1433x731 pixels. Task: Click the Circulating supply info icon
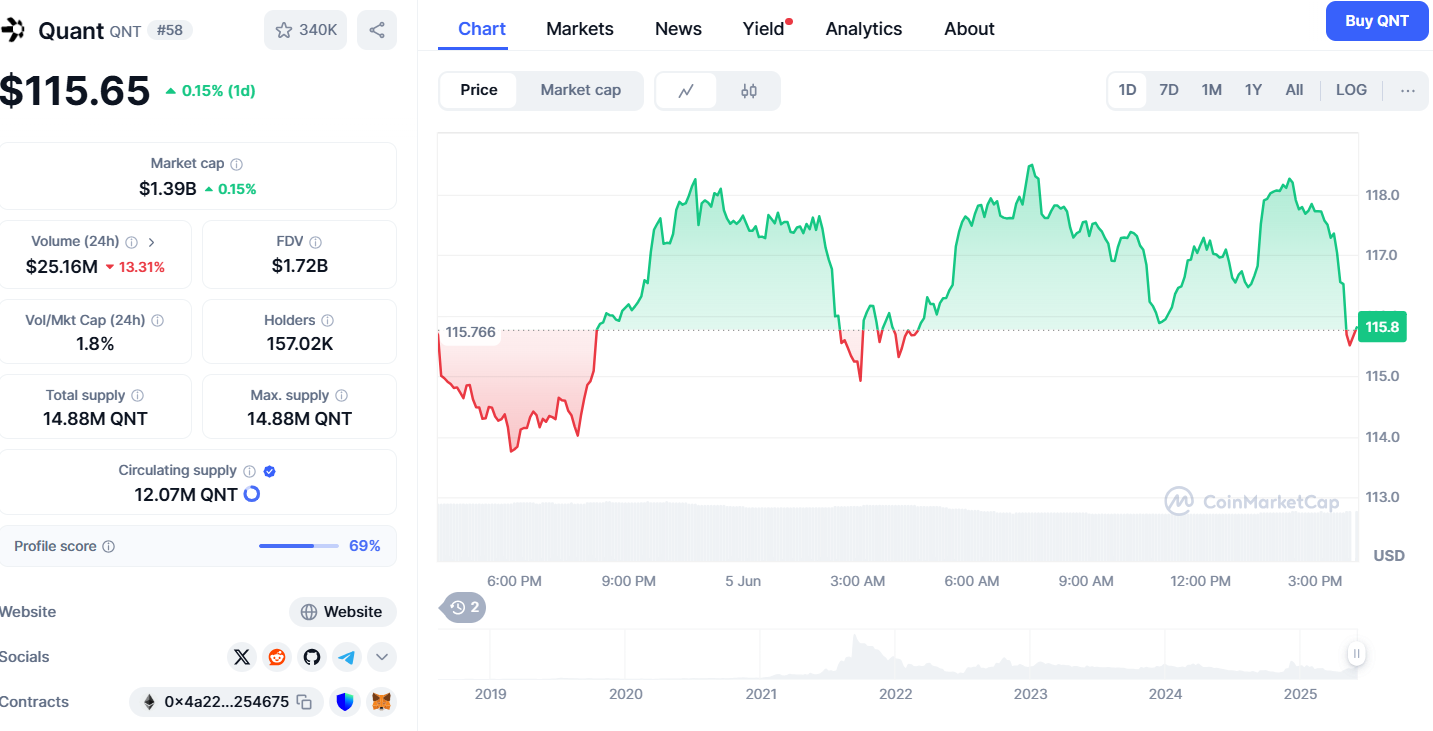tap(250, 471)
